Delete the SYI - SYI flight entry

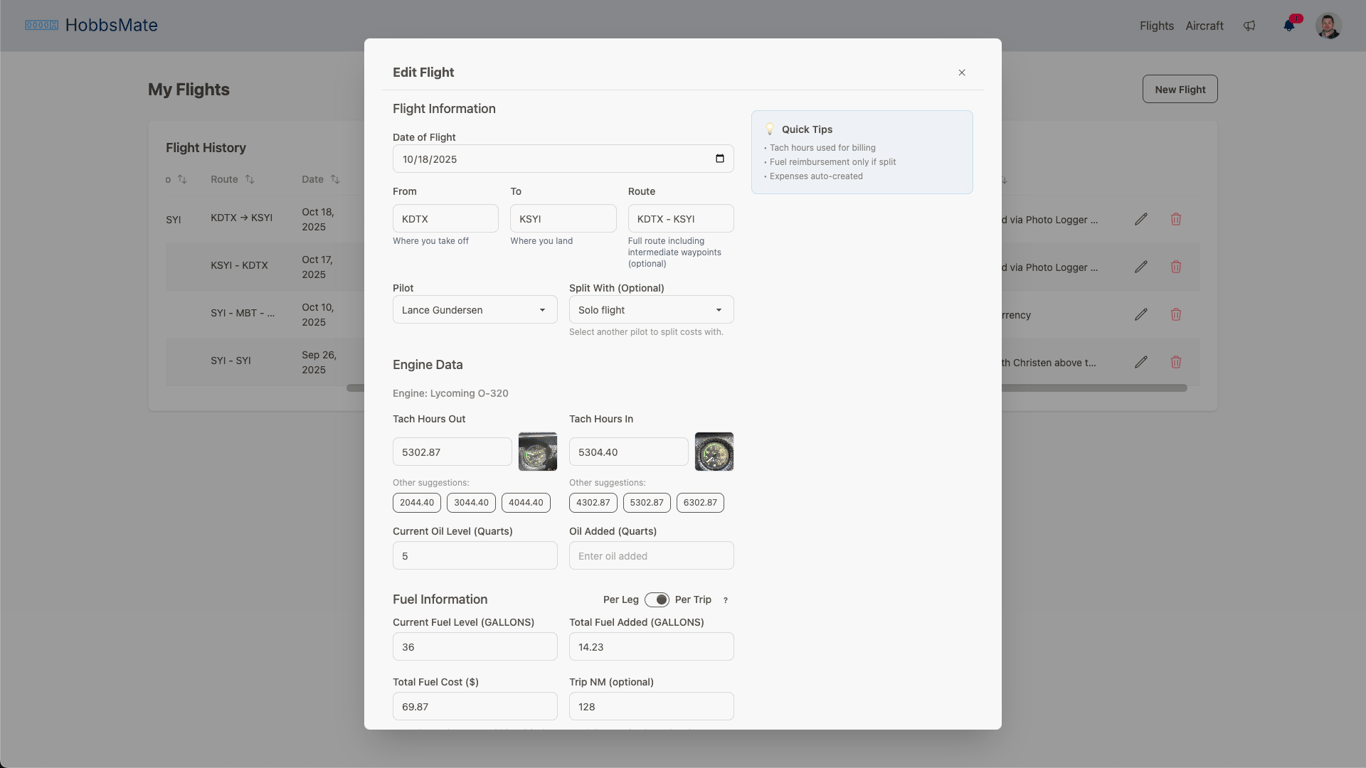(x=1176, y=362)
